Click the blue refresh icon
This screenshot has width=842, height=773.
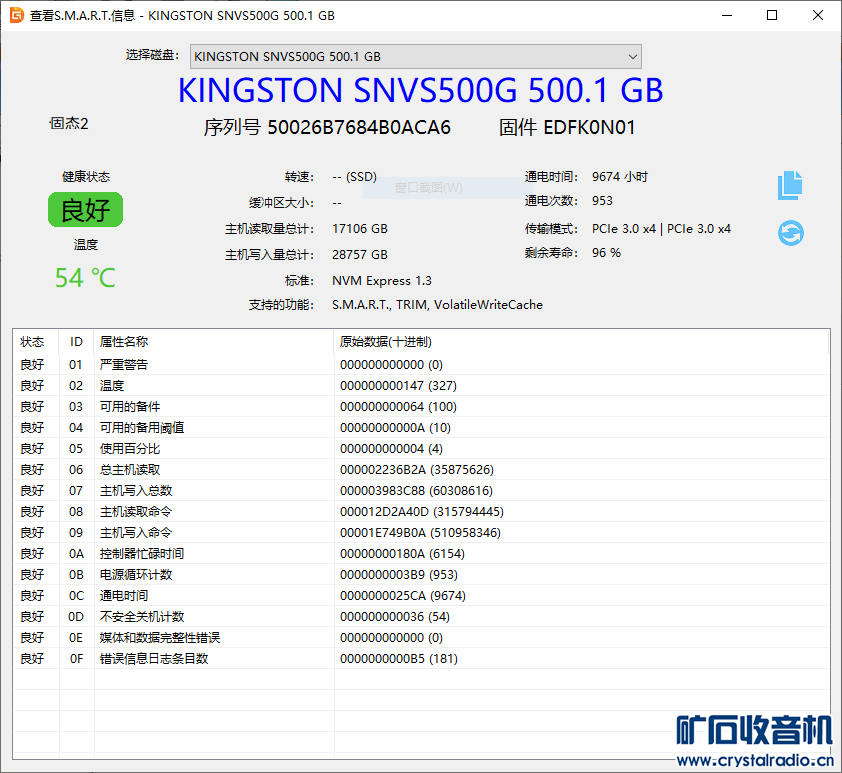790,233
